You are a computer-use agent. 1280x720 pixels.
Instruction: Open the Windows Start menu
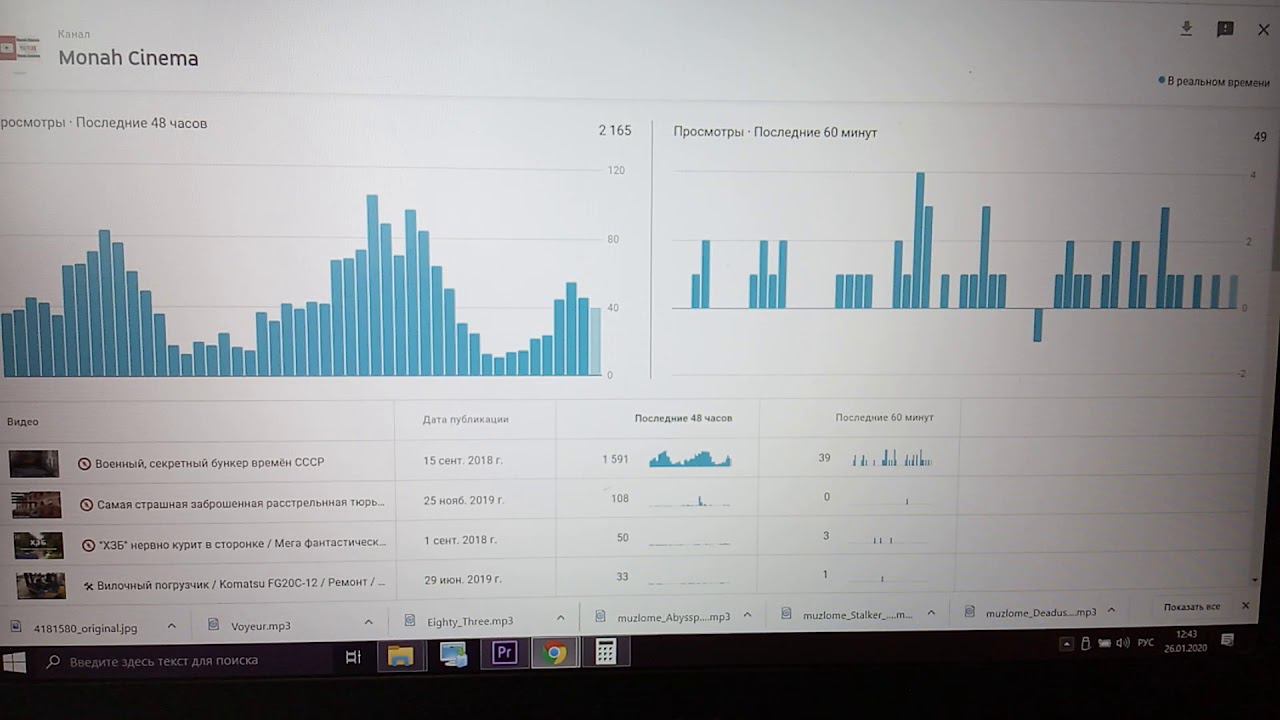coord(15,662)
